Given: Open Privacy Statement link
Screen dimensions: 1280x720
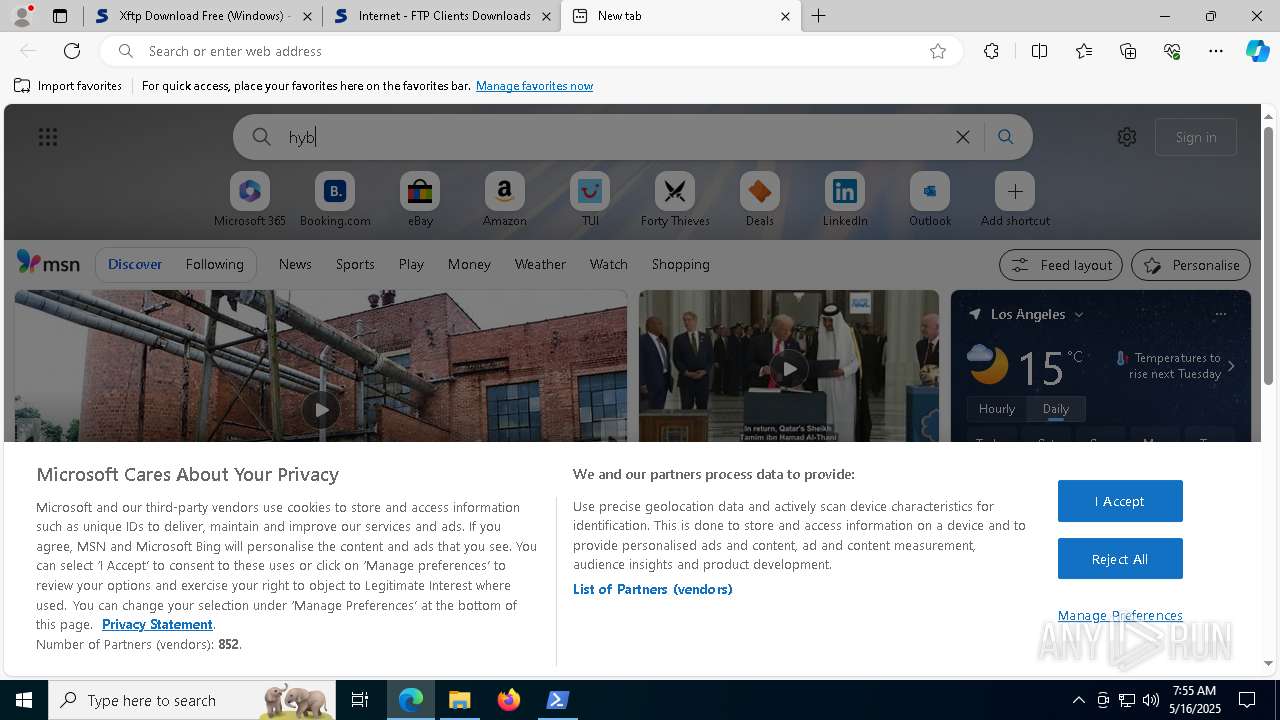Looking at the screenshot, I should coord(157,624).
